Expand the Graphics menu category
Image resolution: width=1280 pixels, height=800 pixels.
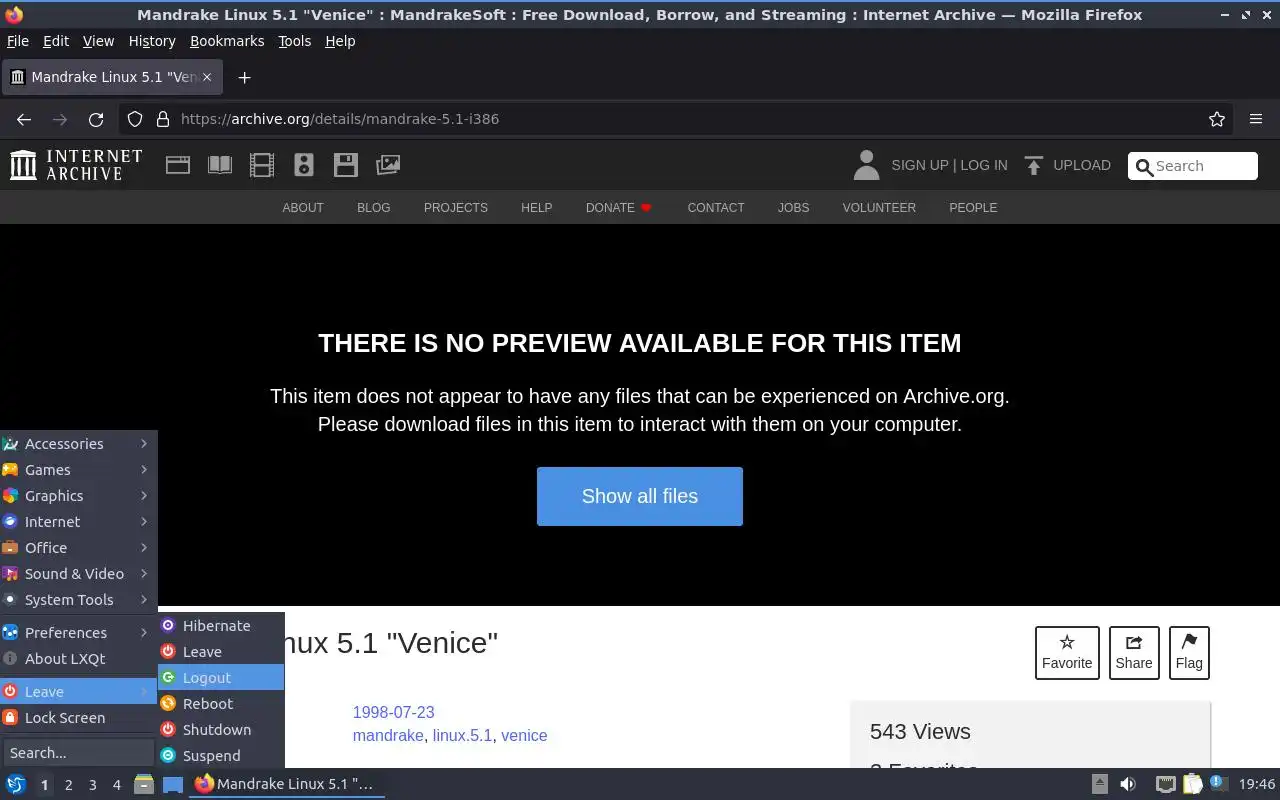[x=78, y=496]
